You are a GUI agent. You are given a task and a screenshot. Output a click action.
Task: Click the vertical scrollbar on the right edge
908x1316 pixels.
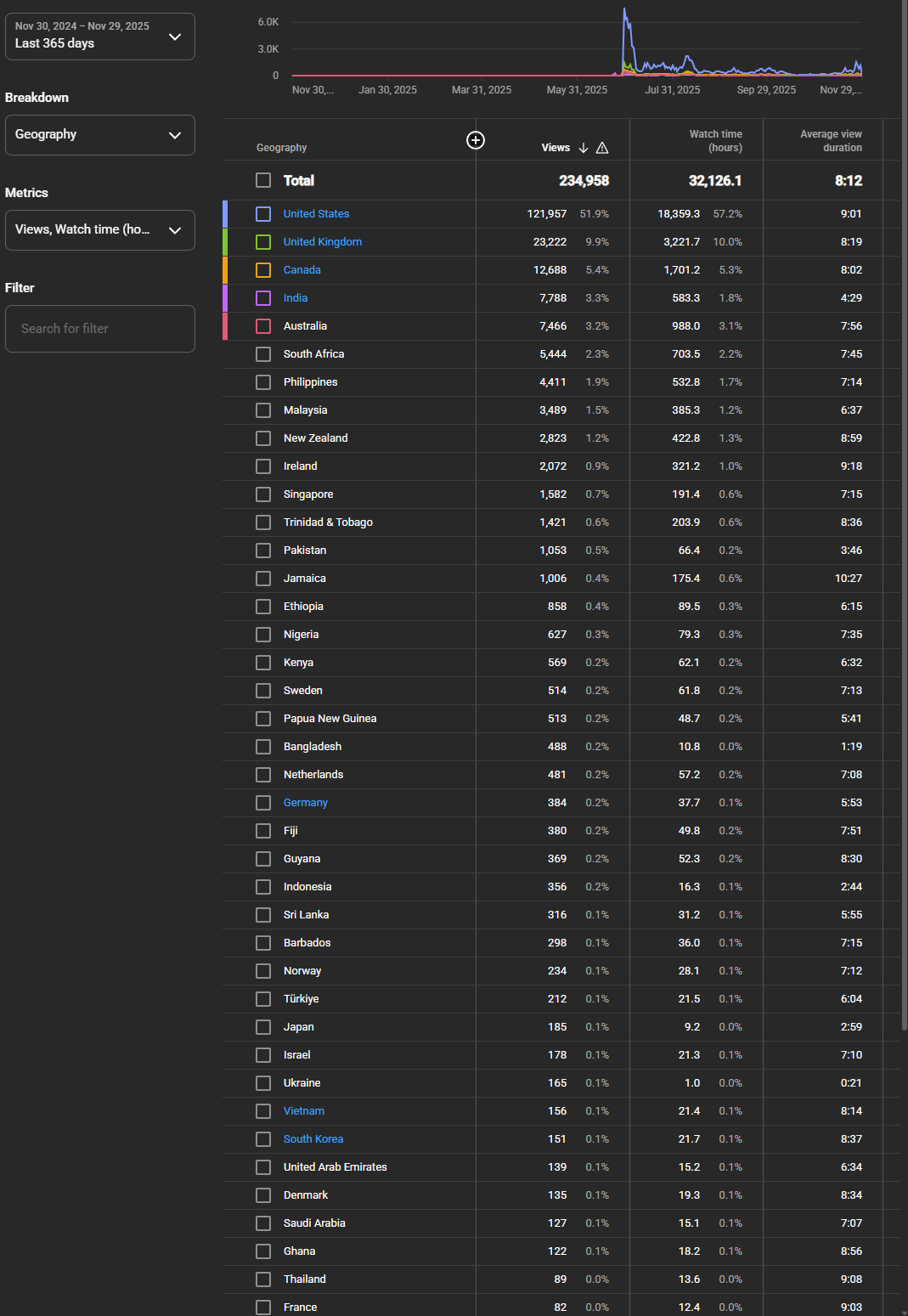point(904,510)
